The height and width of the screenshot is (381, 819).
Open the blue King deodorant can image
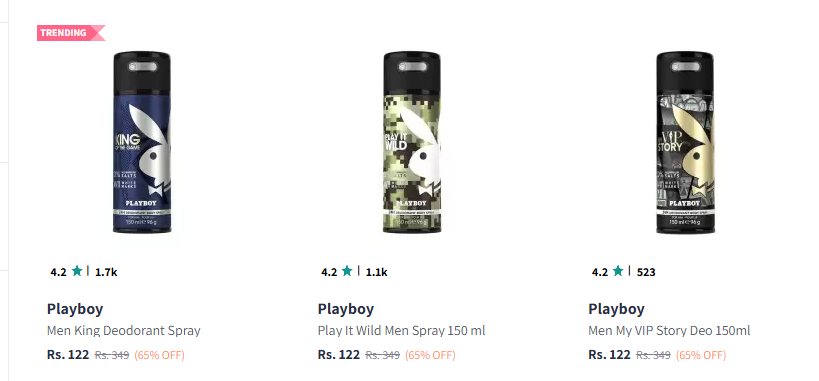tap(142, 142)
